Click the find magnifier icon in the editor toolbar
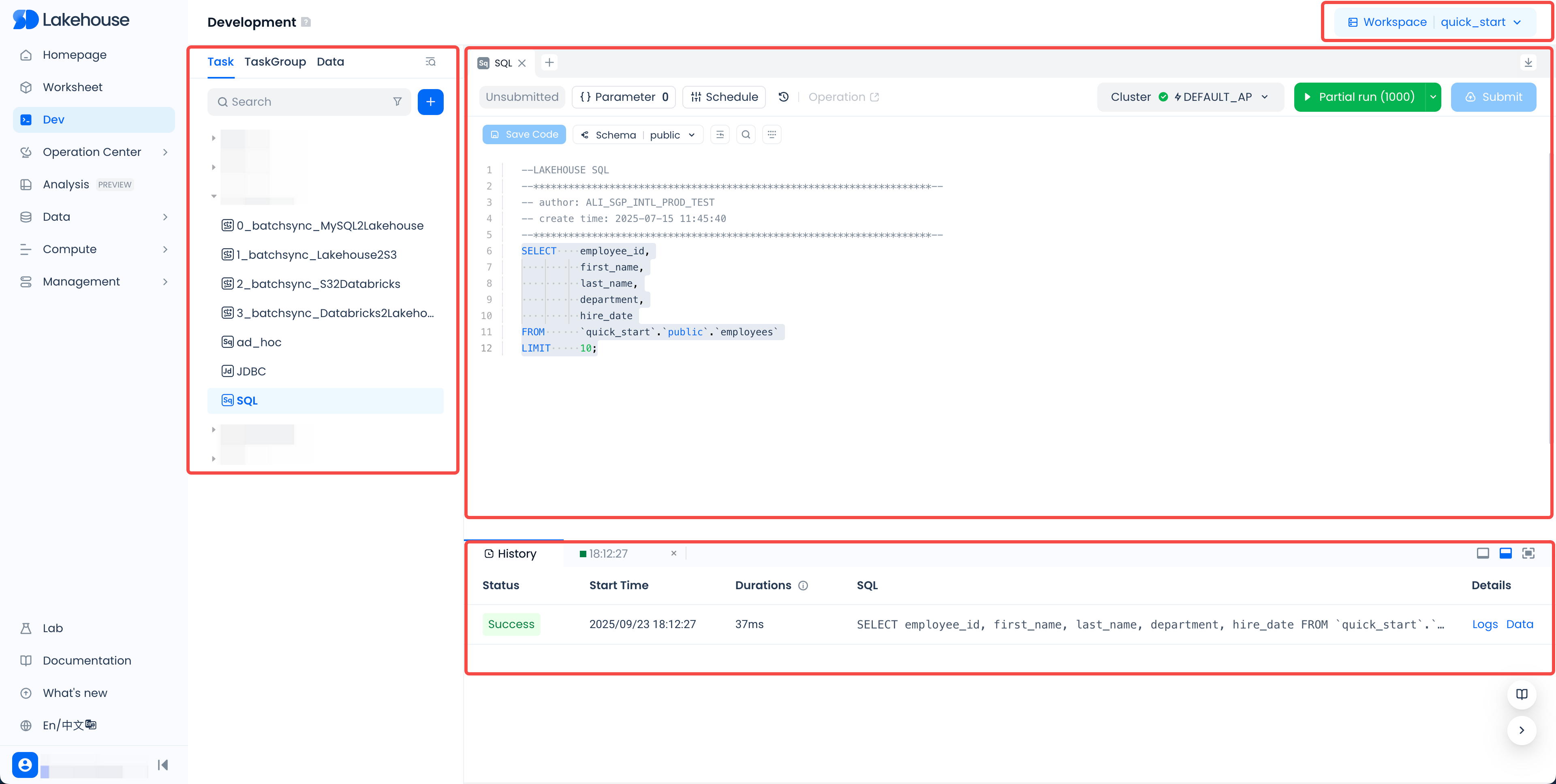 click(746, 134)
